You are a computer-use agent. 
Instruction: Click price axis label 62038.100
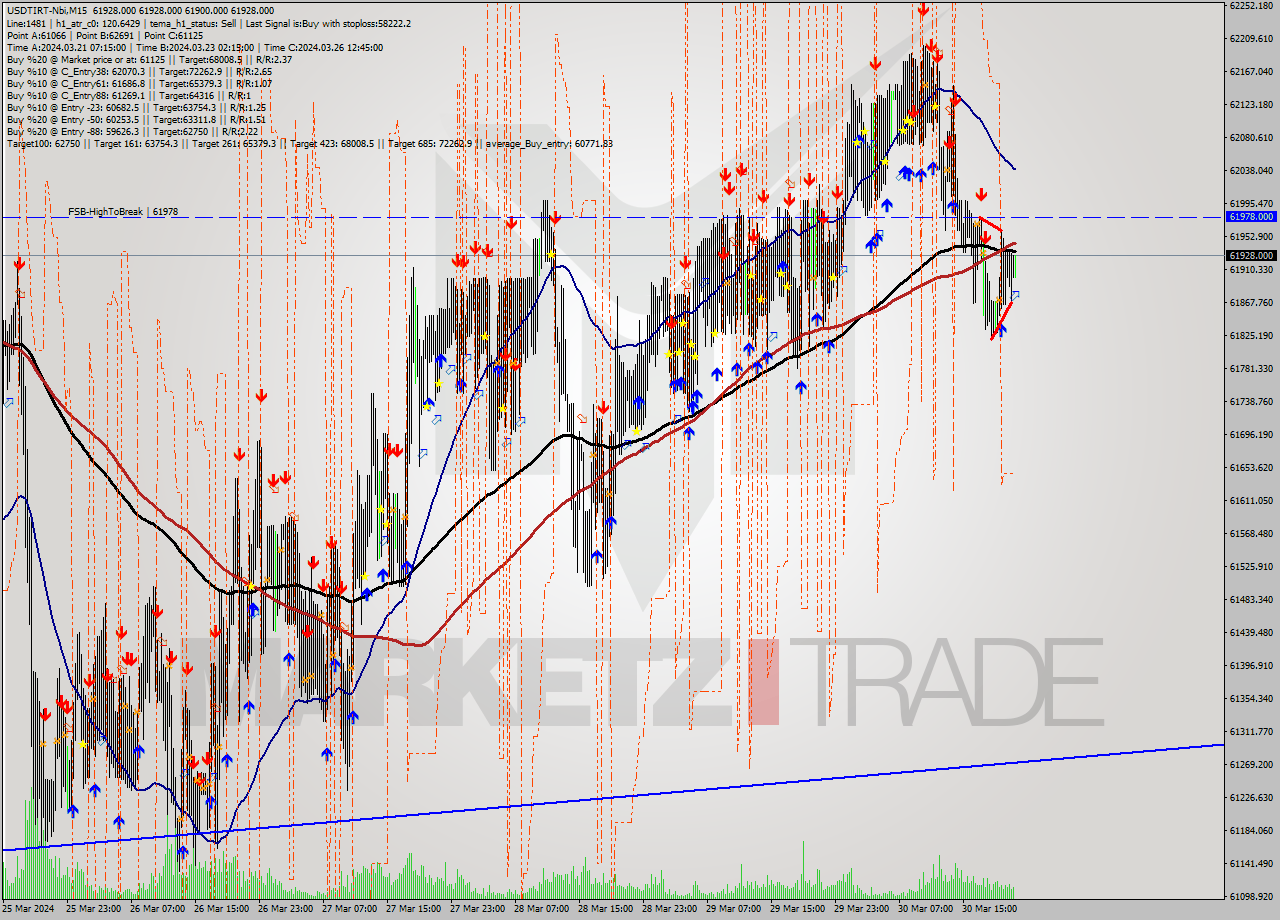coord(1251,170)
